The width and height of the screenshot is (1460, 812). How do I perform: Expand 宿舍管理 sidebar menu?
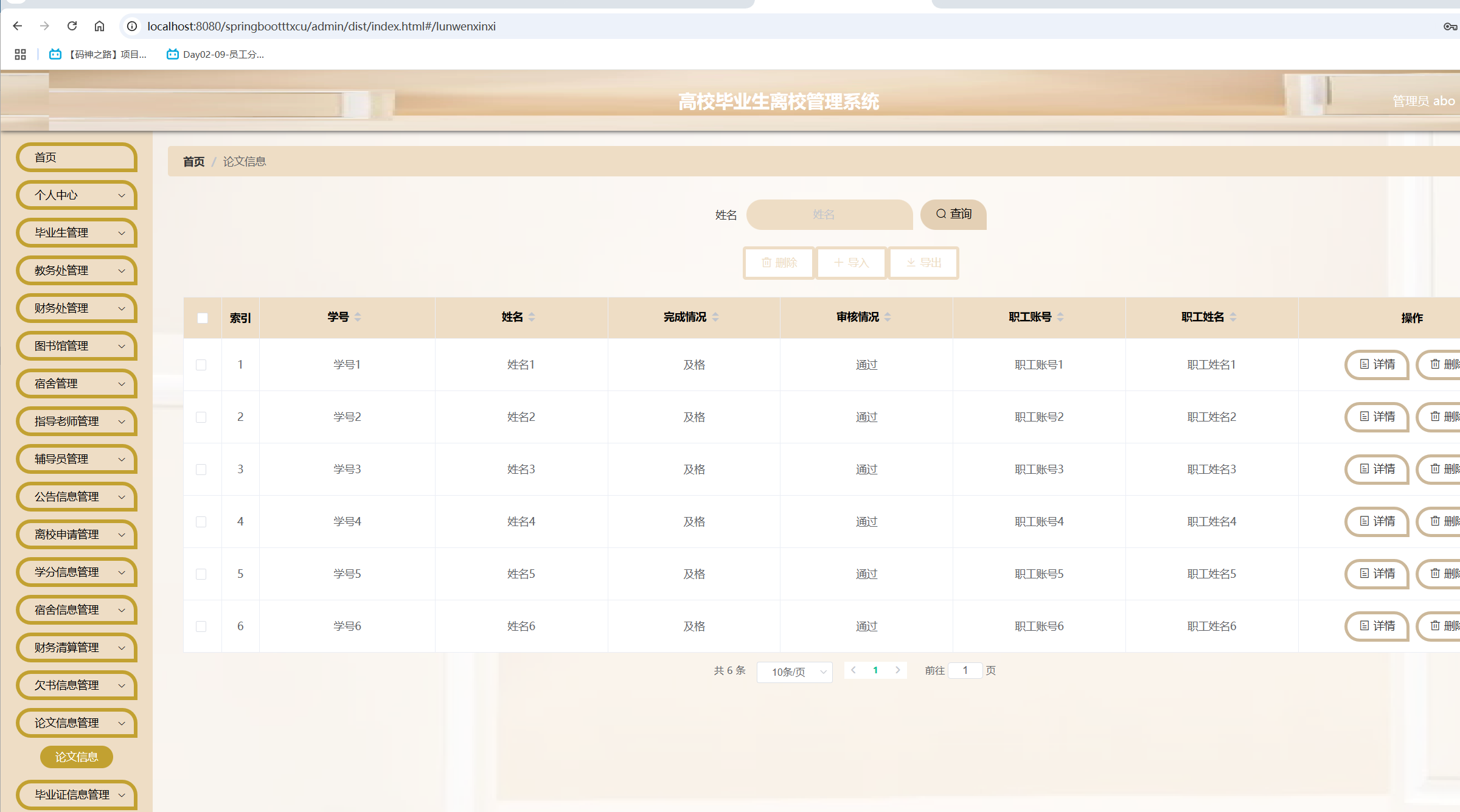tap(77, 384)
